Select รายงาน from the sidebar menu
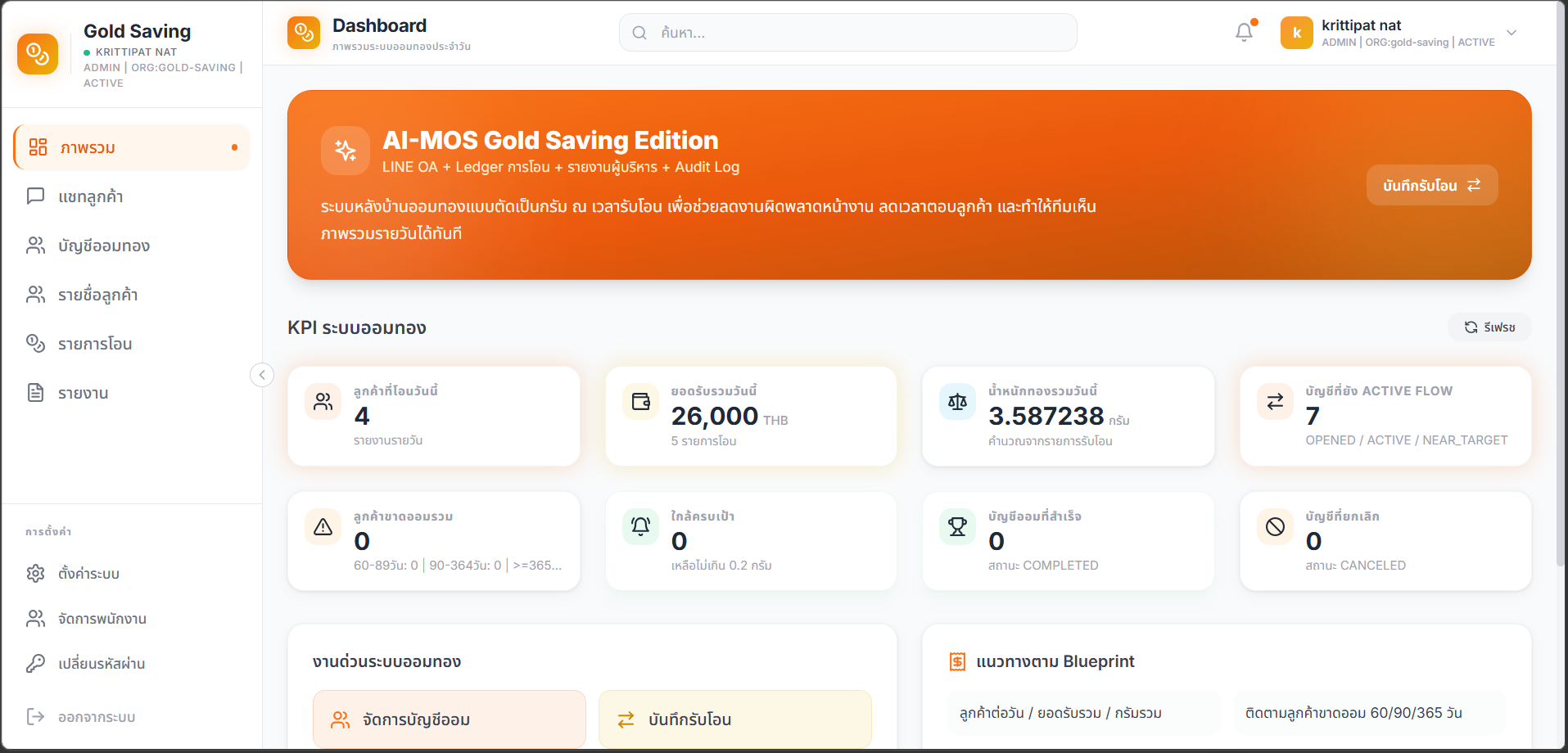 click(x=83, y=393)
